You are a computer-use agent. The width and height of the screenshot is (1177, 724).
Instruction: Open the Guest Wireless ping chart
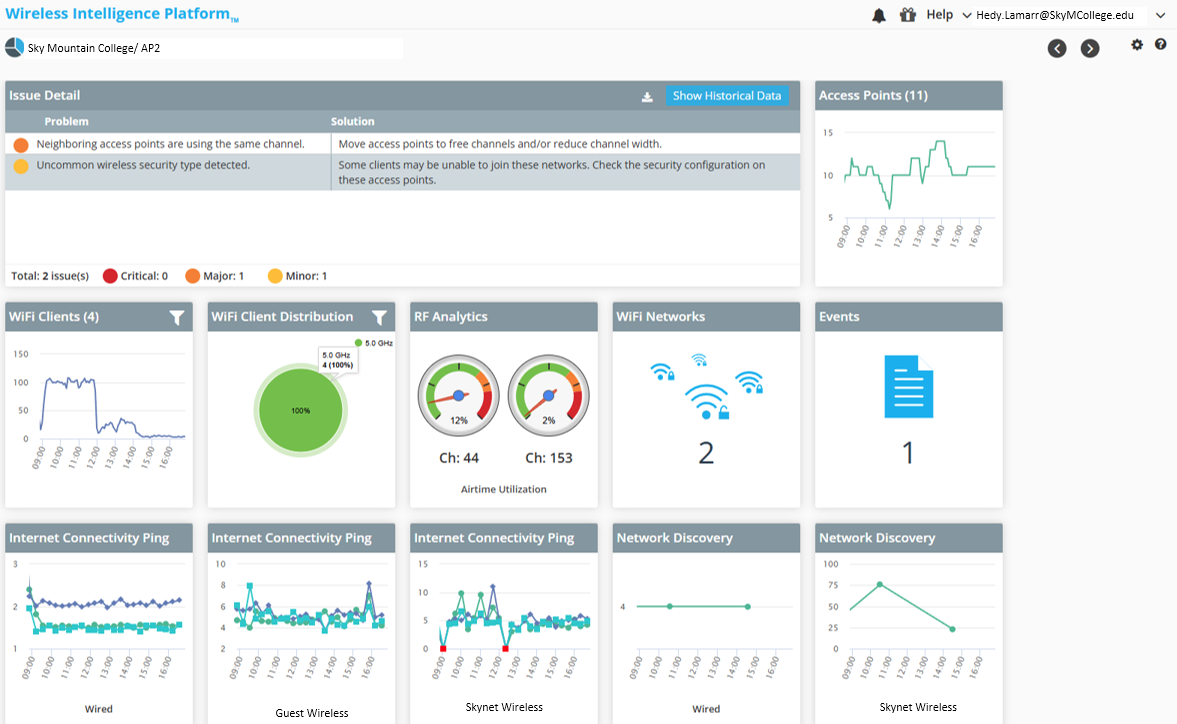point(301,623)
